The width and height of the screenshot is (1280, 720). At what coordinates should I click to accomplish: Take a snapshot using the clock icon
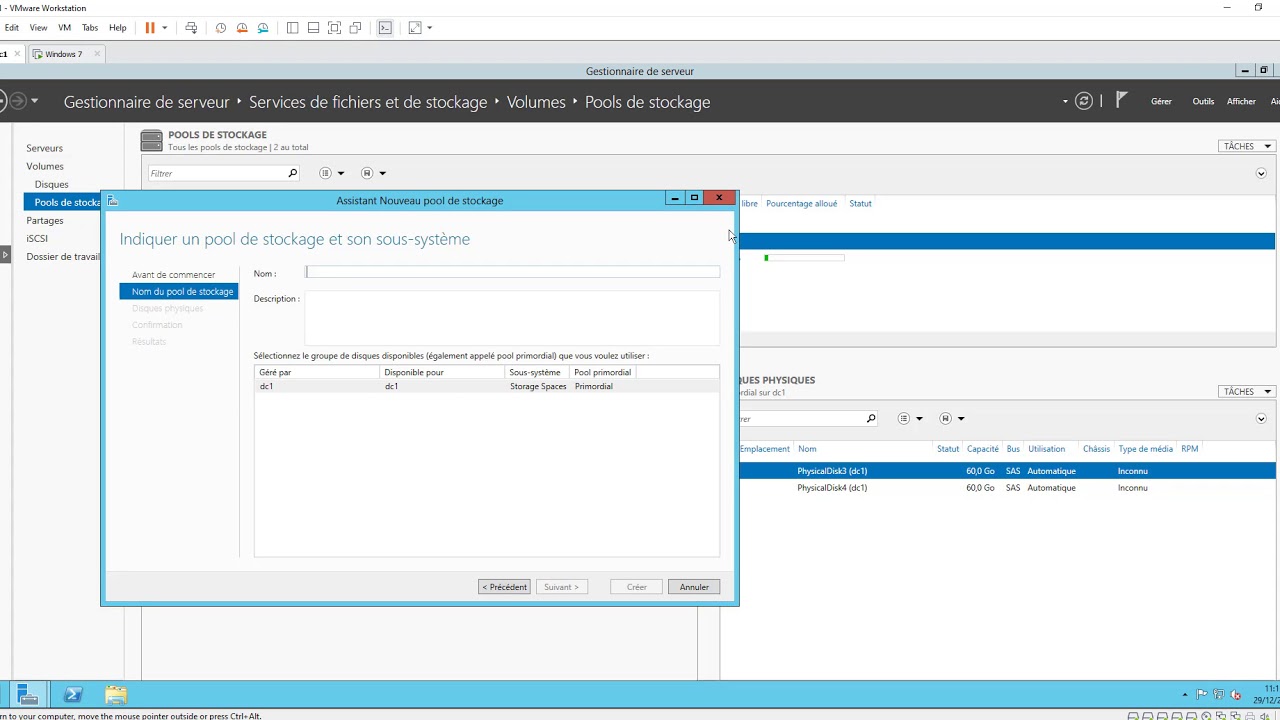pyautogui.click(x=221, y=28)
